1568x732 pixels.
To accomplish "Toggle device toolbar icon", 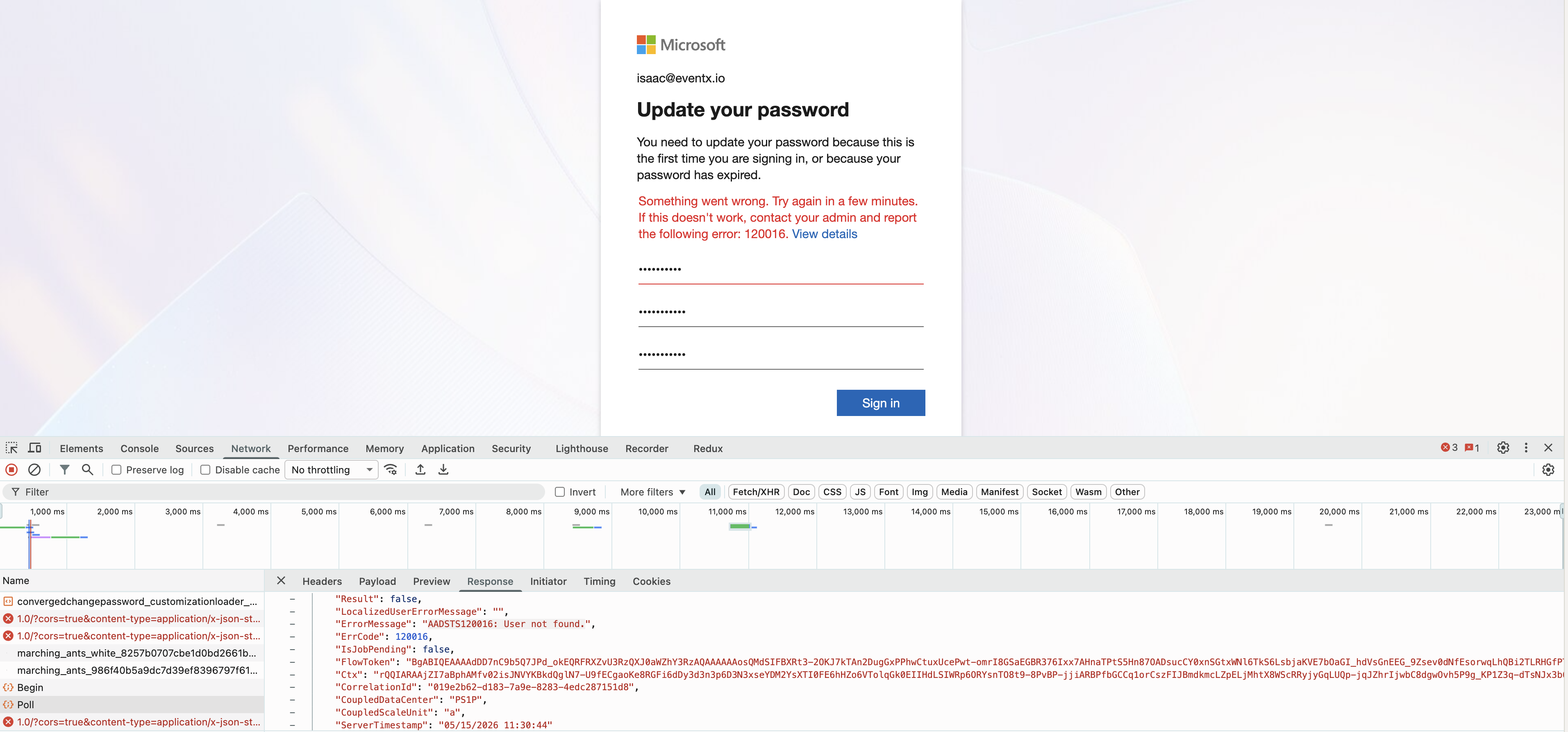I will 35,448.
